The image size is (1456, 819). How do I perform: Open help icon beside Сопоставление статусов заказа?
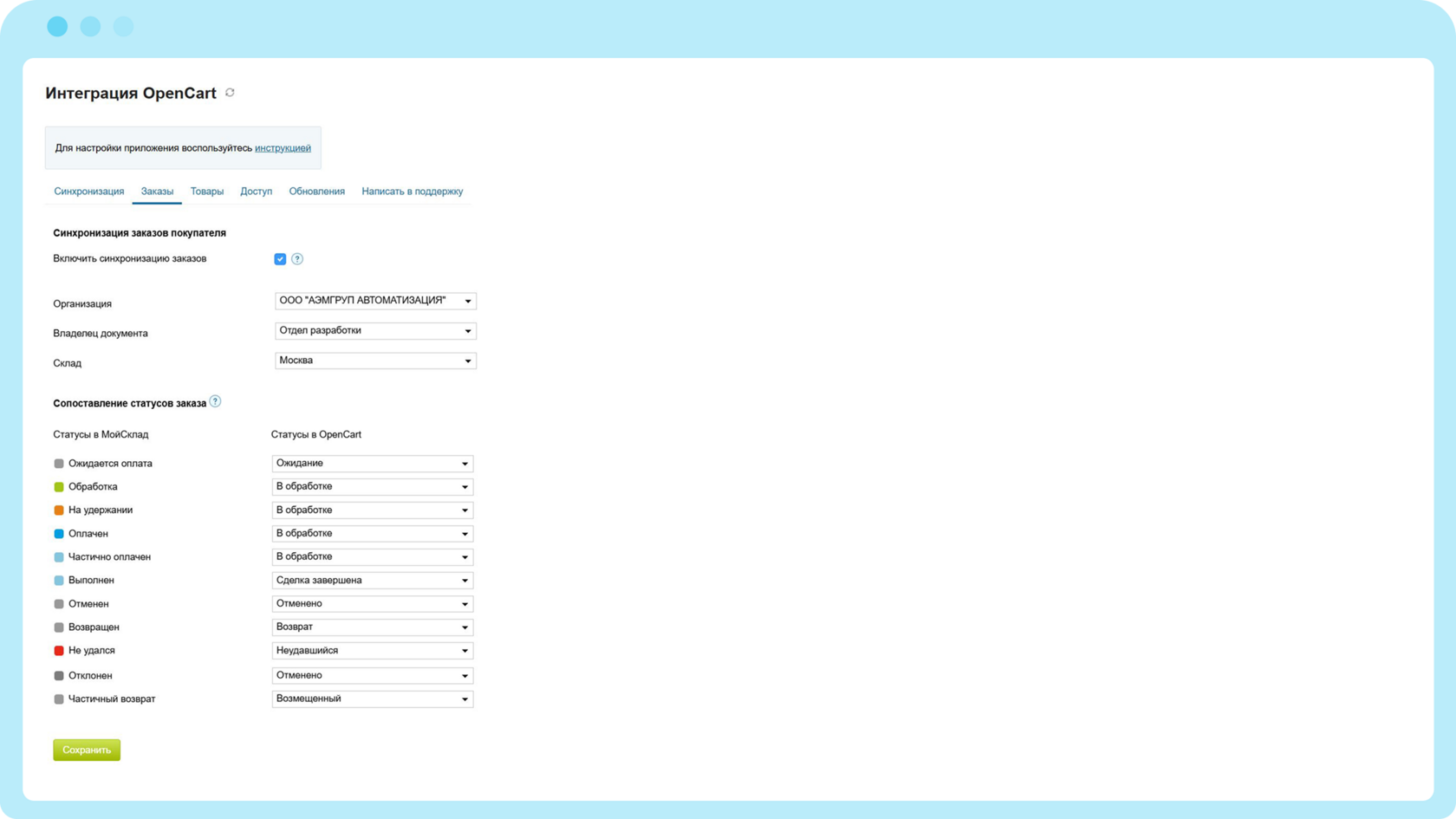click(x=215, y=402)
